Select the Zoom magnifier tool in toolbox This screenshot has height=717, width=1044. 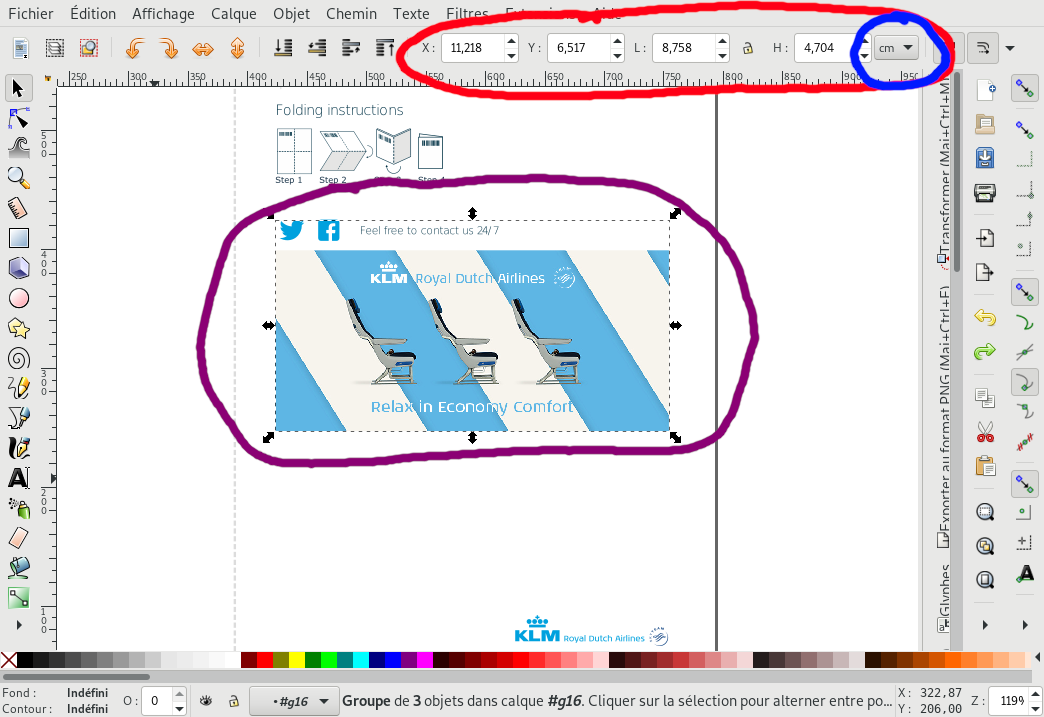[x=19, y=177]
